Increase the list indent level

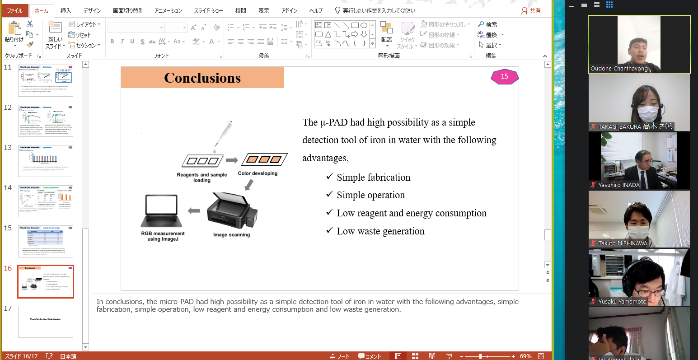(x=272, y=28)
